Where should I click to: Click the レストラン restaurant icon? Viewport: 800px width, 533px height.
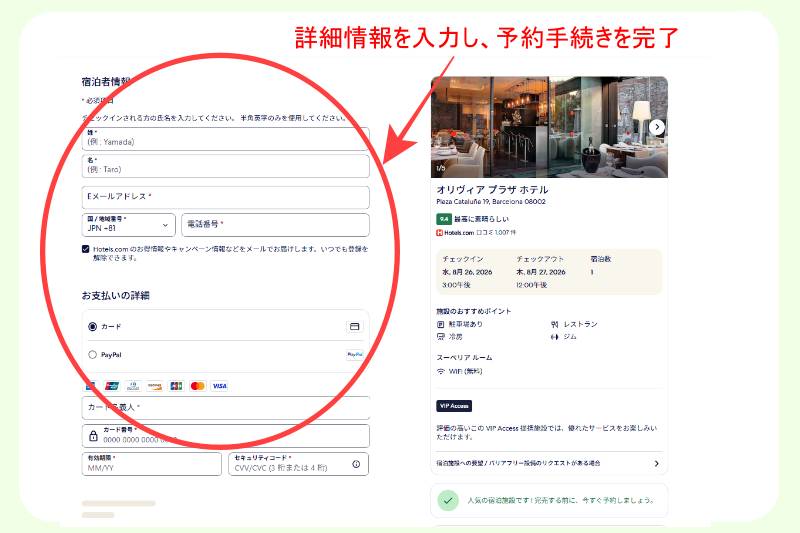point(555,324)
